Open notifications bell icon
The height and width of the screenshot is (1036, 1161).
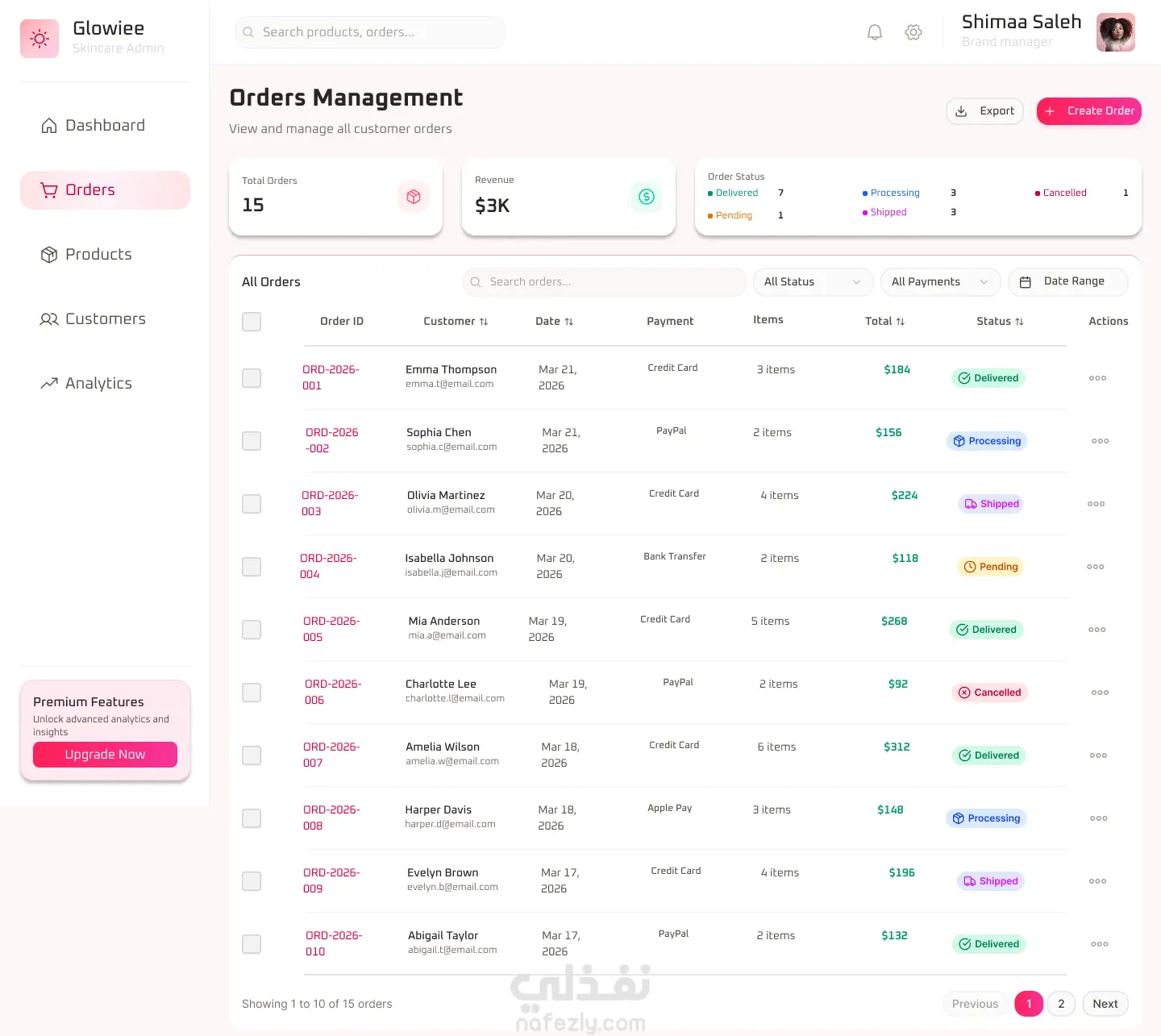tap(874, 32)
